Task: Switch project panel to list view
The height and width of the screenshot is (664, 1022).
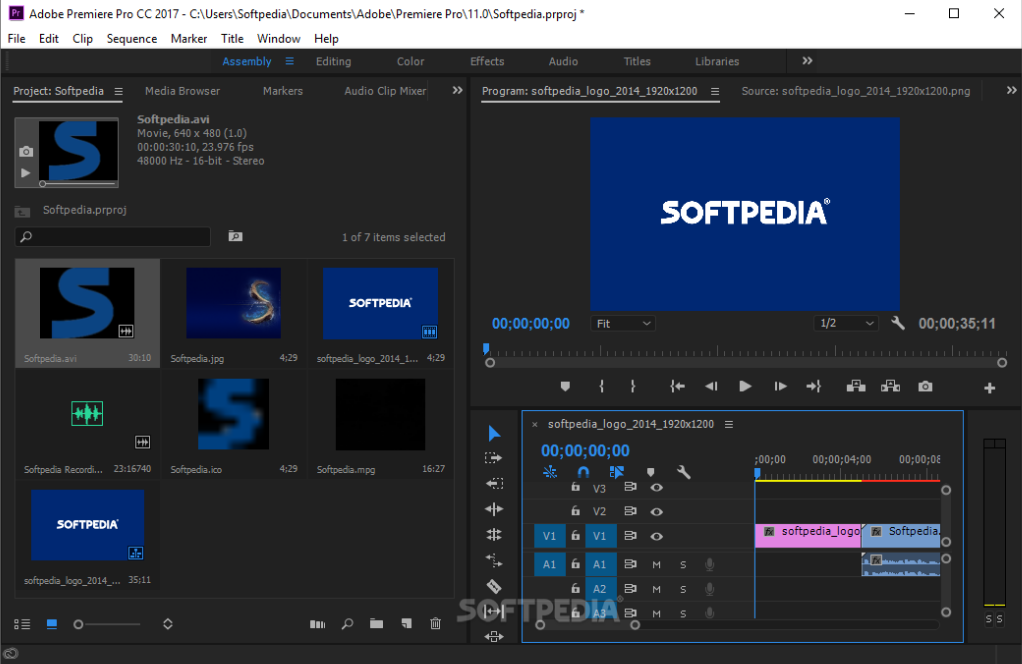Action: coord(22,624)
